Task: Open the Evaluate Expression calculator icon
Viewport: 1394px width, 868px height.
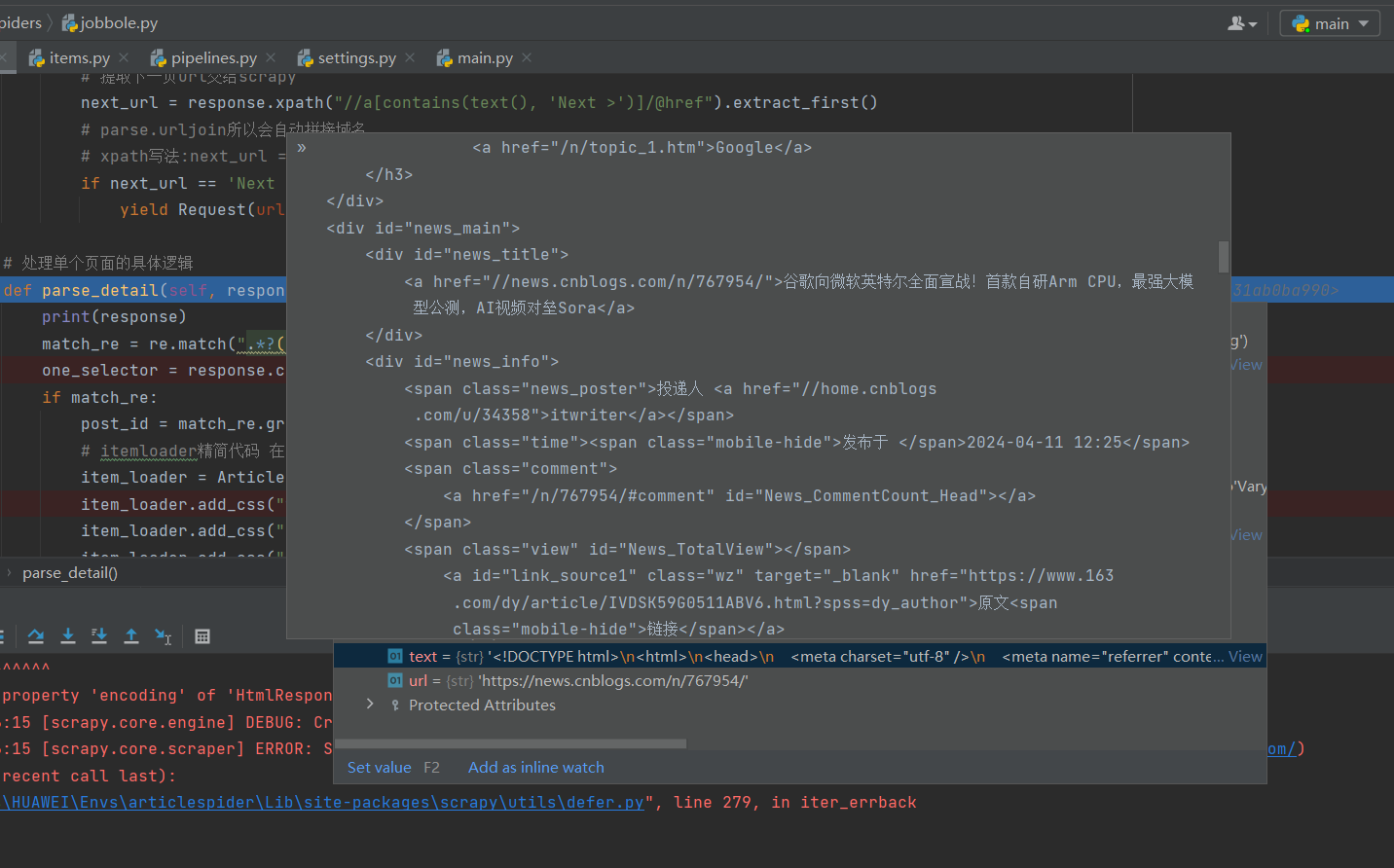Action: point(202,636)
